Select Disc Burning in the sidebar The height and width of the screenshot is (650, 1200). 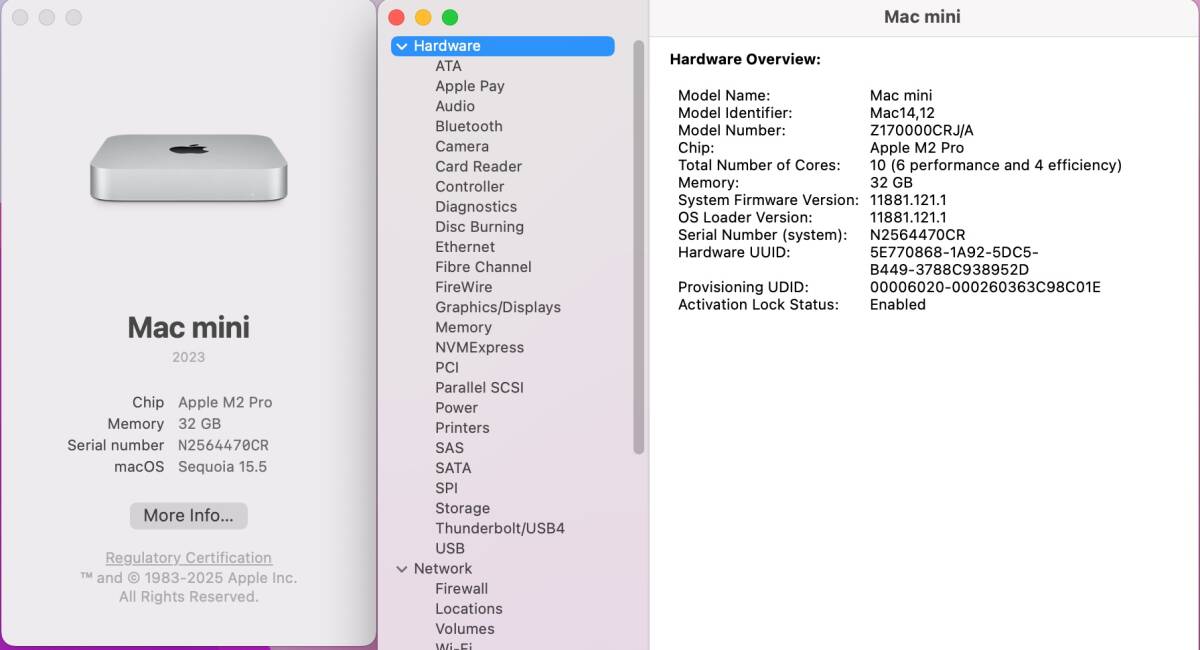[480, 226]
